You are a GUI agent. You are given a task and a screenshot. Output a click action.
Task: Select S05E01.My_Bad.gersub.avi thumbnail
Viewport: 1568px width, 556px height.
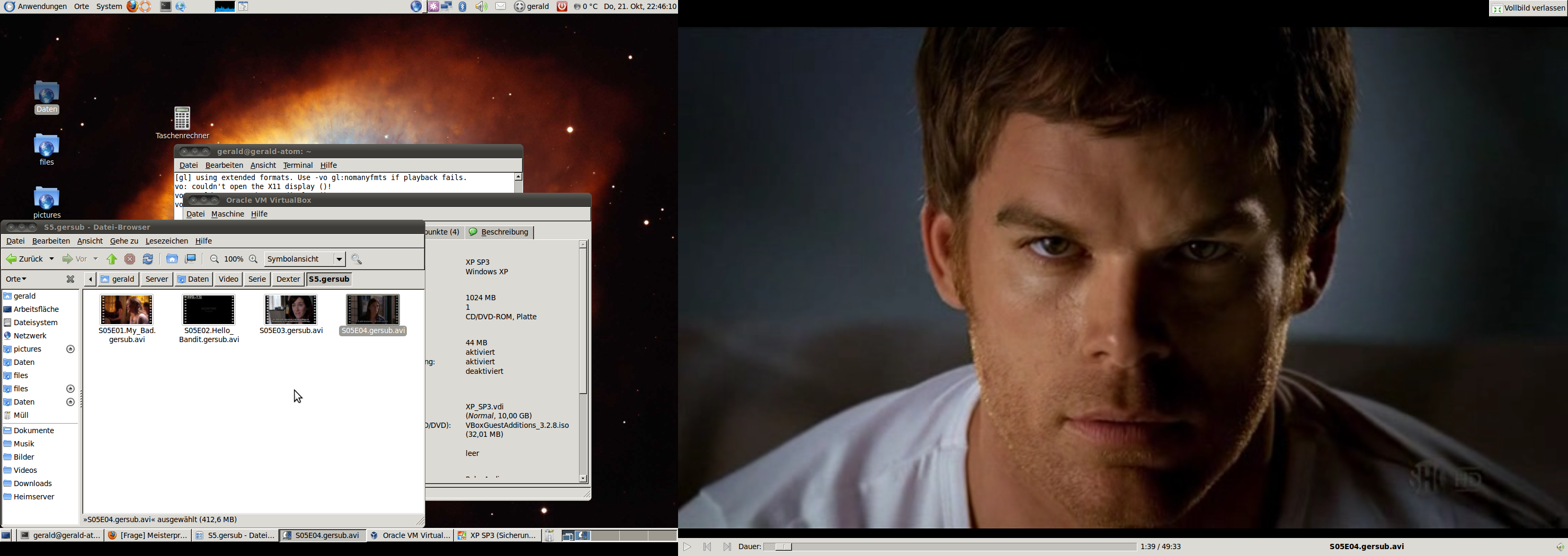coord(127,310)
